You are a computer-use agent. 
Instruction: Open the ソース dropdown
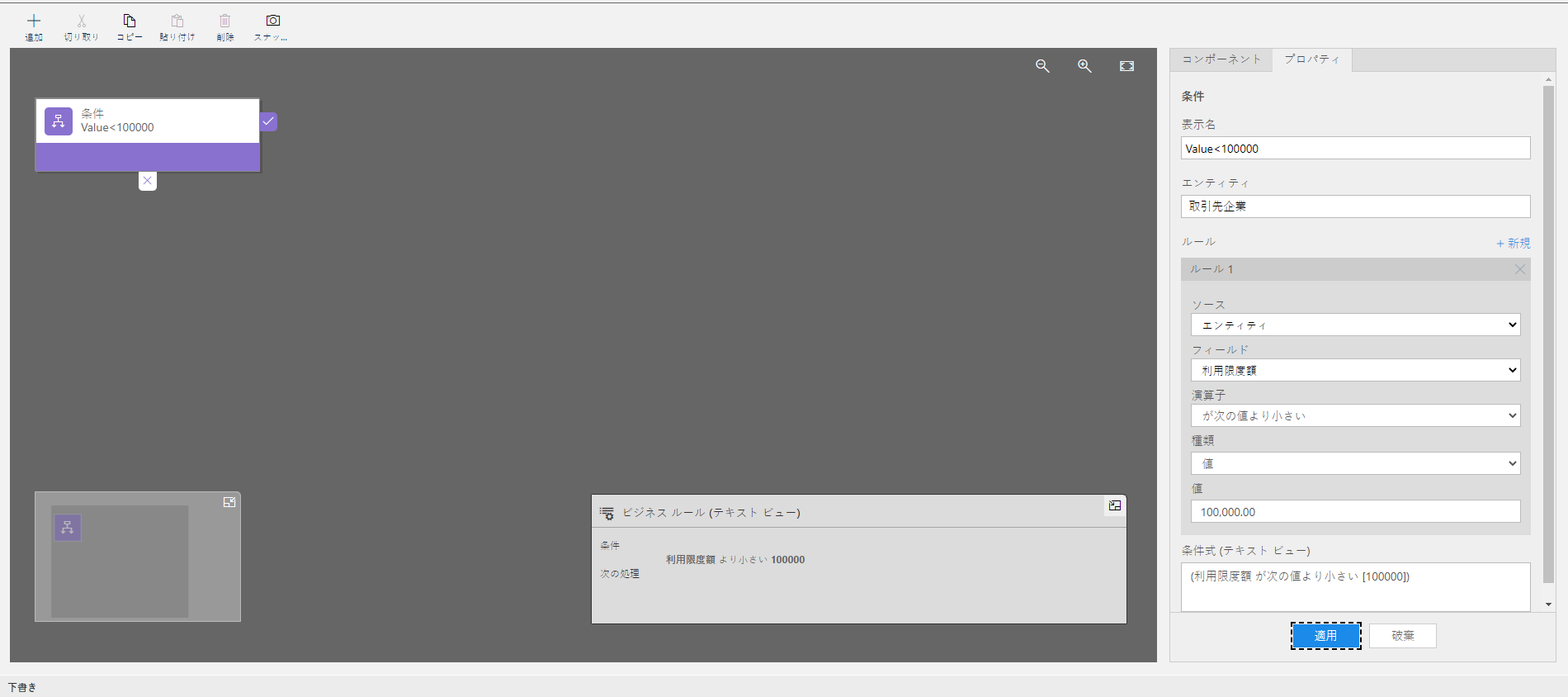(1355, 325)
